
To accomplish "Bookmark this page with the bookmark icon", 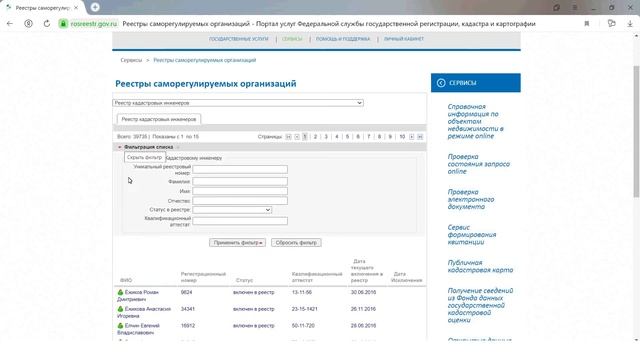I will click(x=587, y=24).
